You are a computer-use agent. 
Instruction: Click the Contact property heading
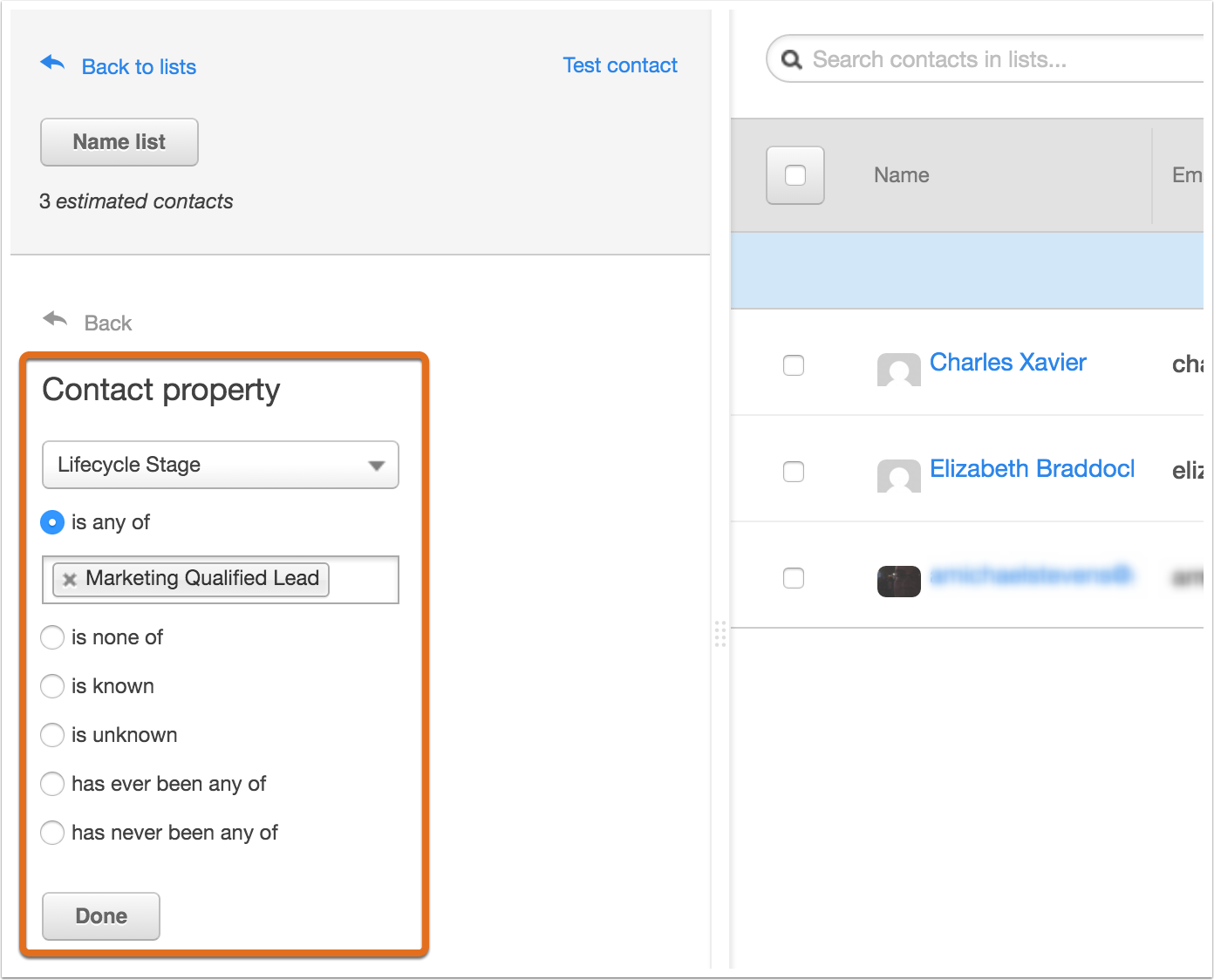coord(161,391)
